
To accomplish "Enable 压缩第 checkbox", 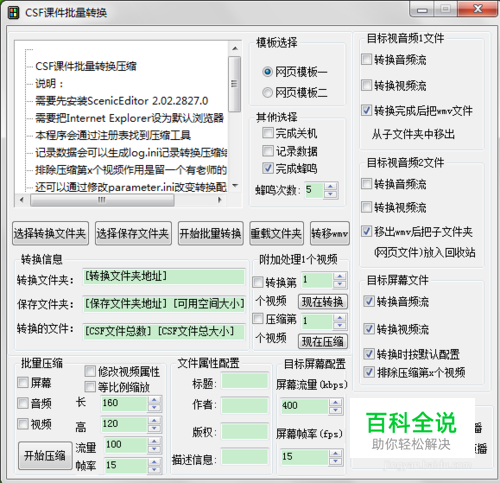I will (258, 319).
